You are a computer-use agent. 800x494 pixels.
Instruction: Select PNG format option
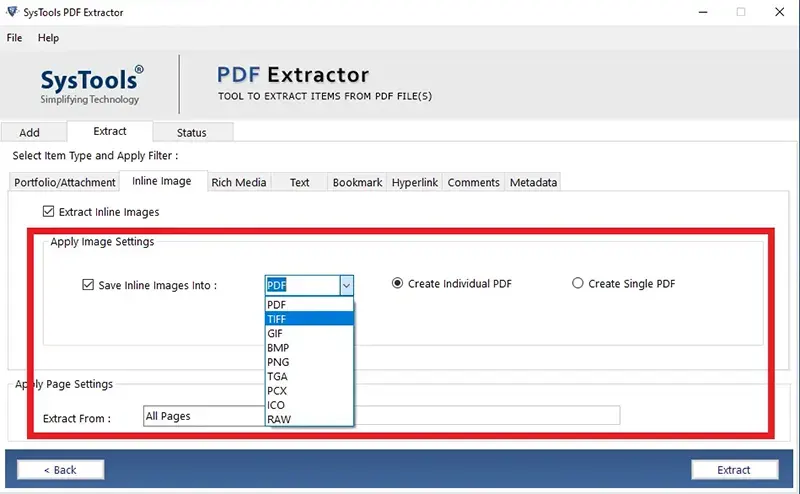click(309, 362)
